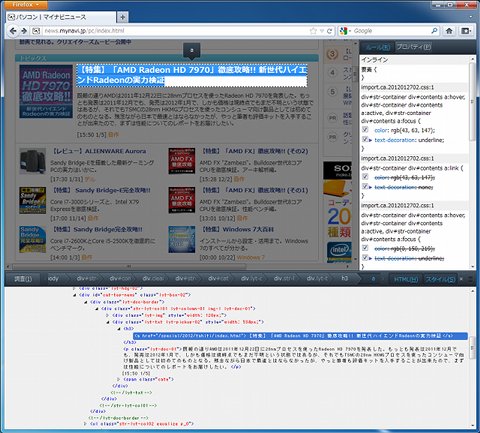Image resolution: width=480 pixels, height=433 pixels.
Task: Expand the div class="lyt-img" node
Action: tap(108, 315)
